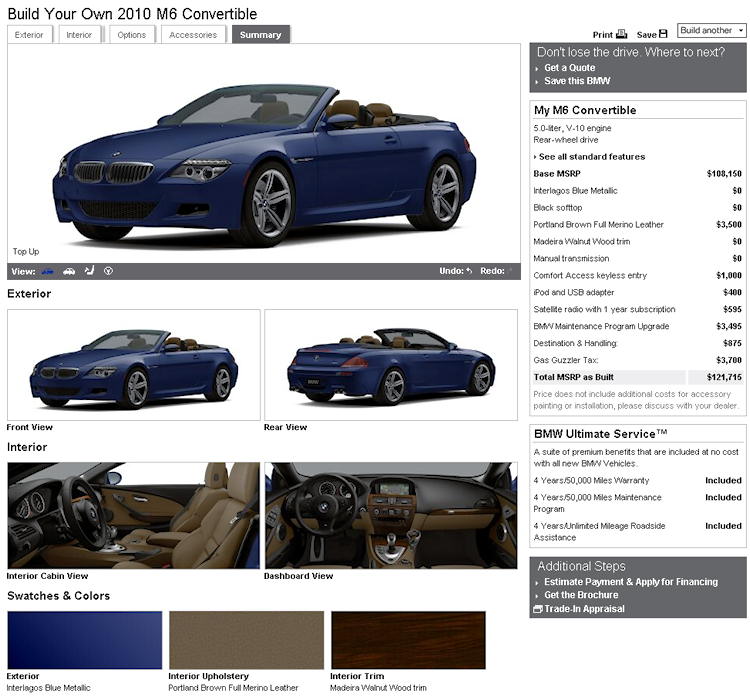Click the Save text label
The width and height of the screenshot is (750, 697).
pyautogui.click(x=646, y=35)
